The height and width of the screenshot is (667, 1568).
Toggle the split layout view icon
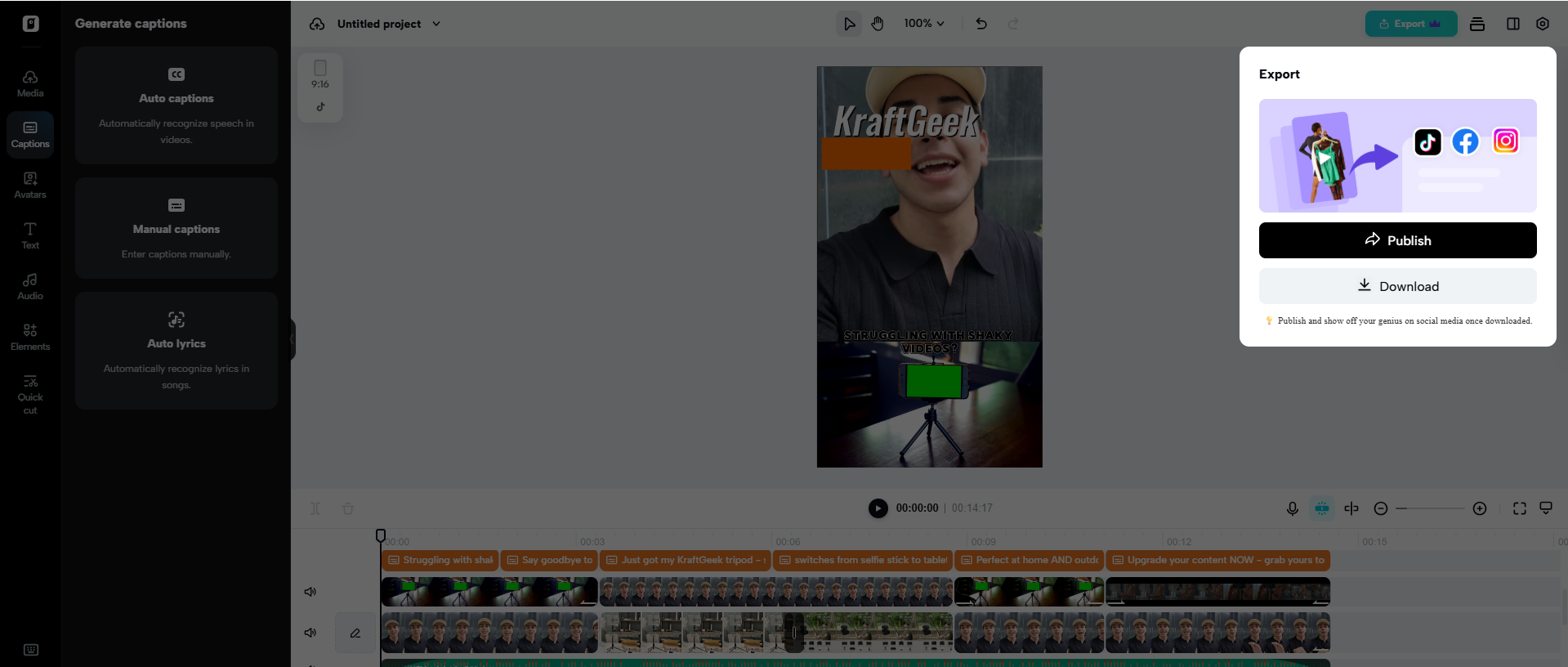pyautogui.click(x=1513, y=24)
